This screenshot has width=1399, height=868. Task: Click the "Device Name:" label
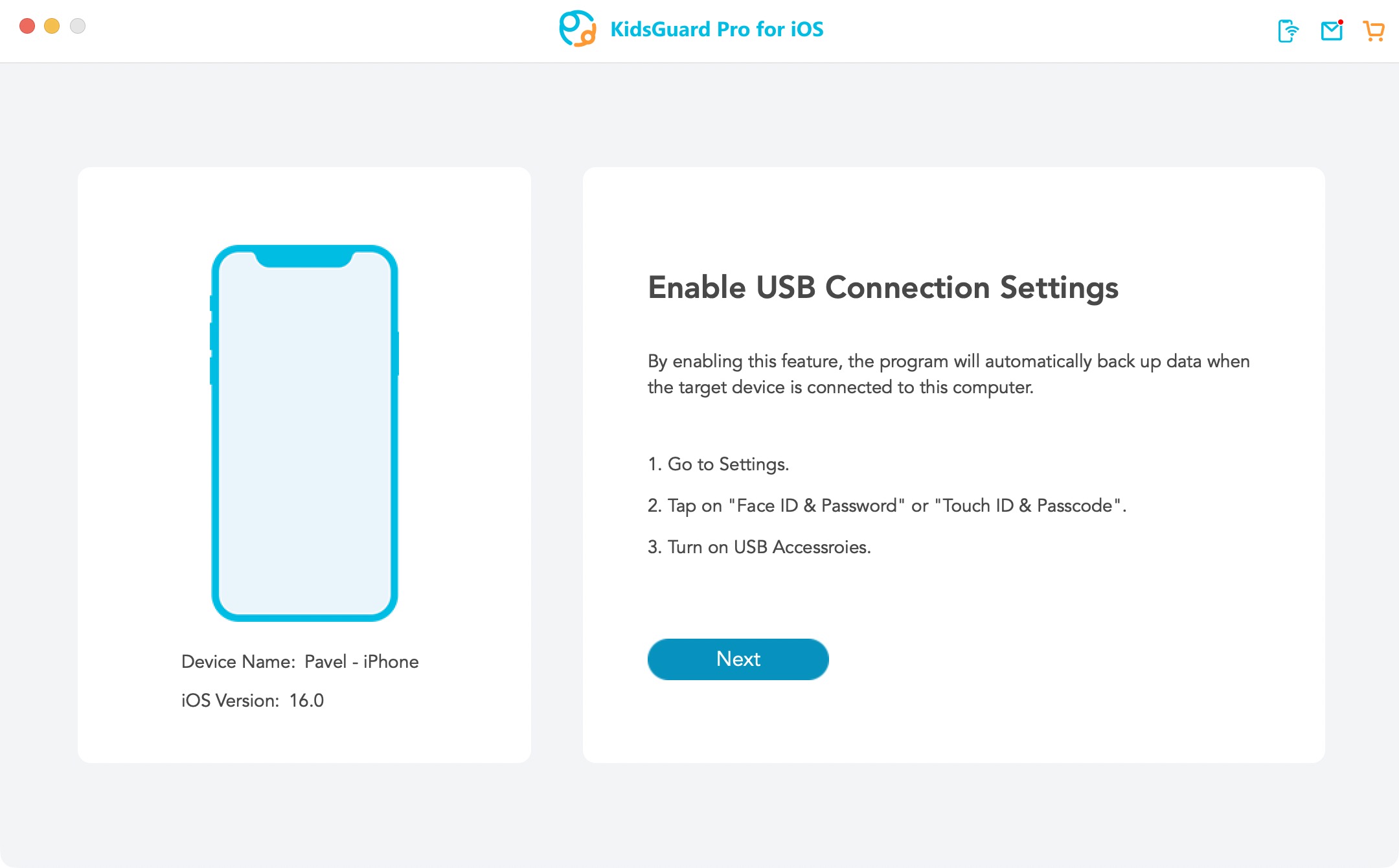[238, 661]
